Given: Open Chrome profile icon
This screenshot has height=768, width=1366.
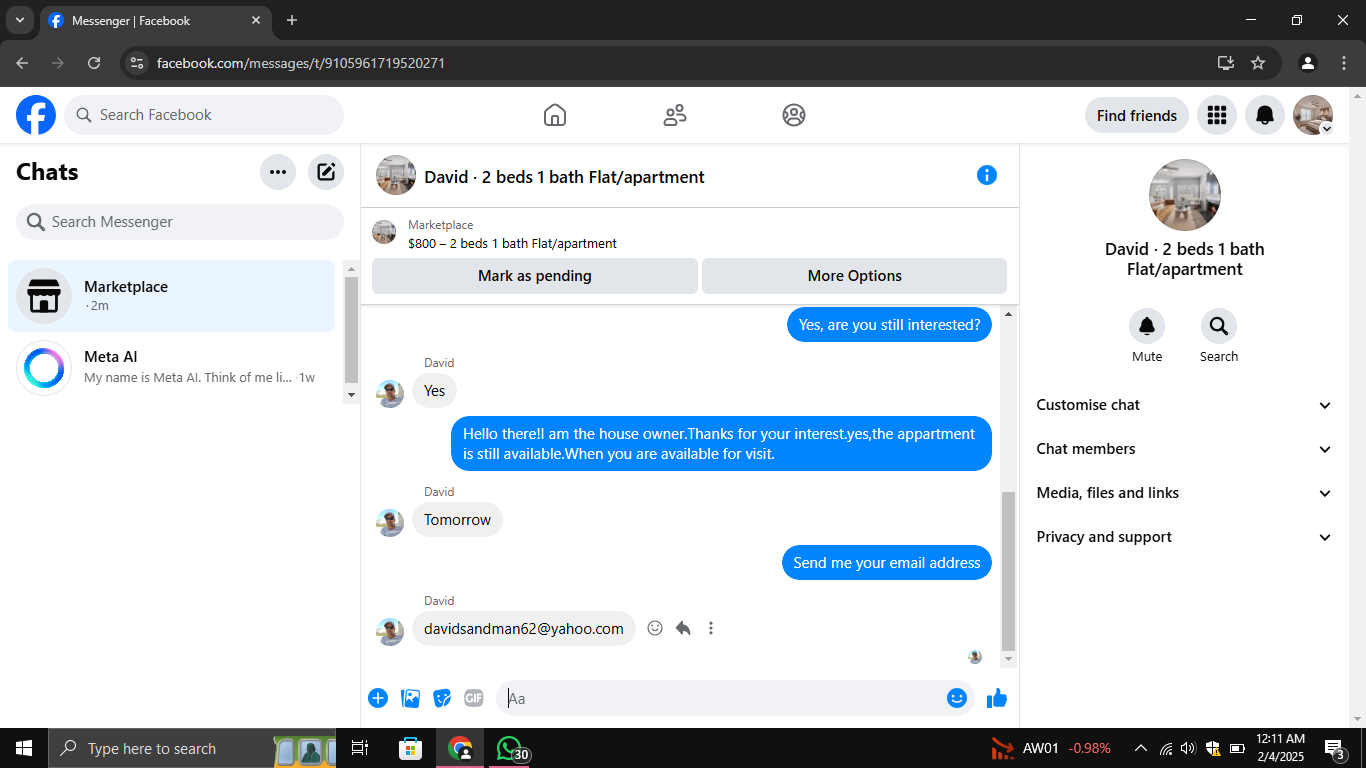Looking at the screenshot, I should click(x=1308, y=63).
